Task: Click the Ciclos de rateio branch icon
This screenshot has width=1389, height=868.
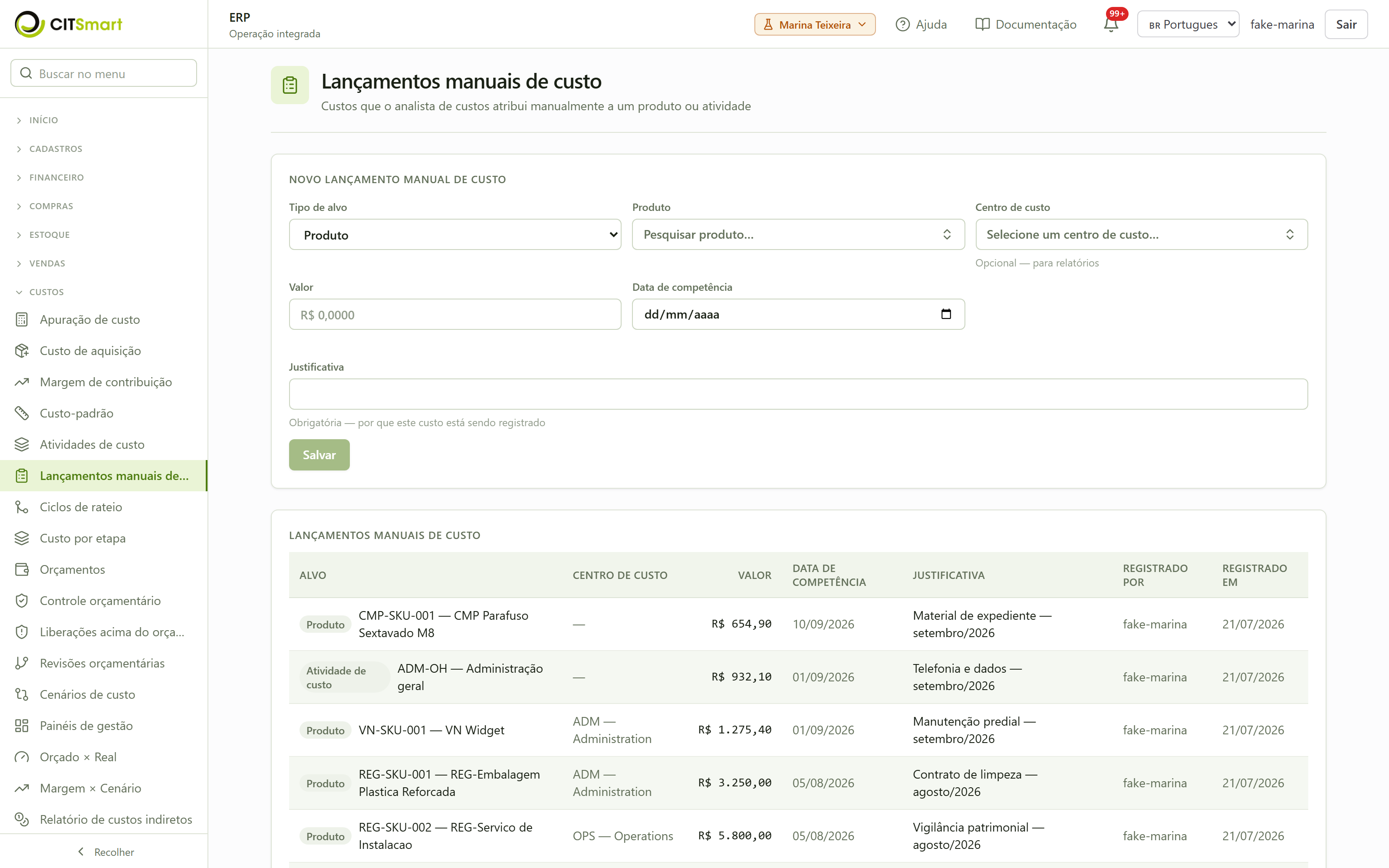Action: [x=22, y=507]
